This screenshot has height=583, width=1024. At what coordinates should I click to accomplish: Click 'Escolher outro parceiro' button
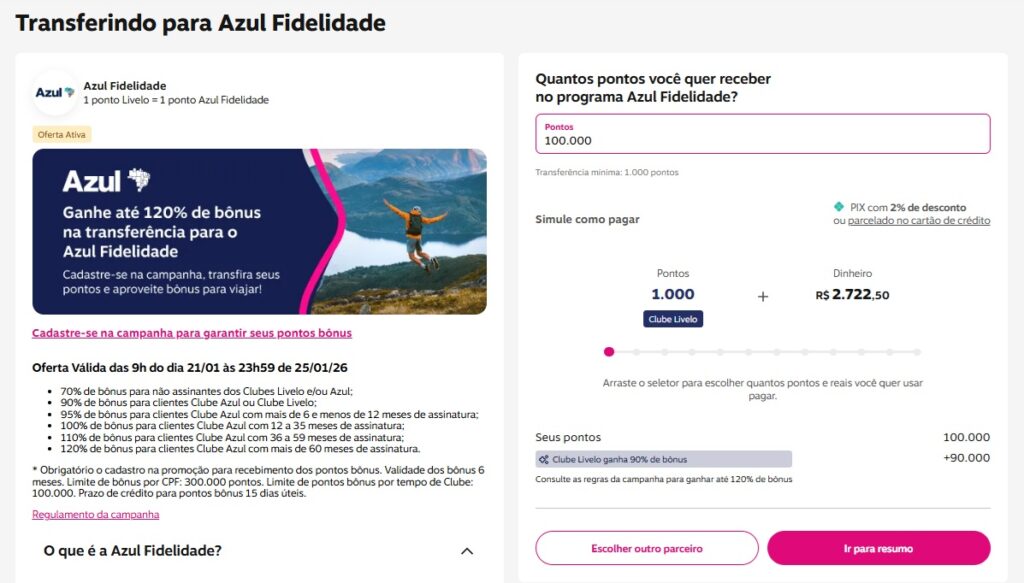click(647, 548)
